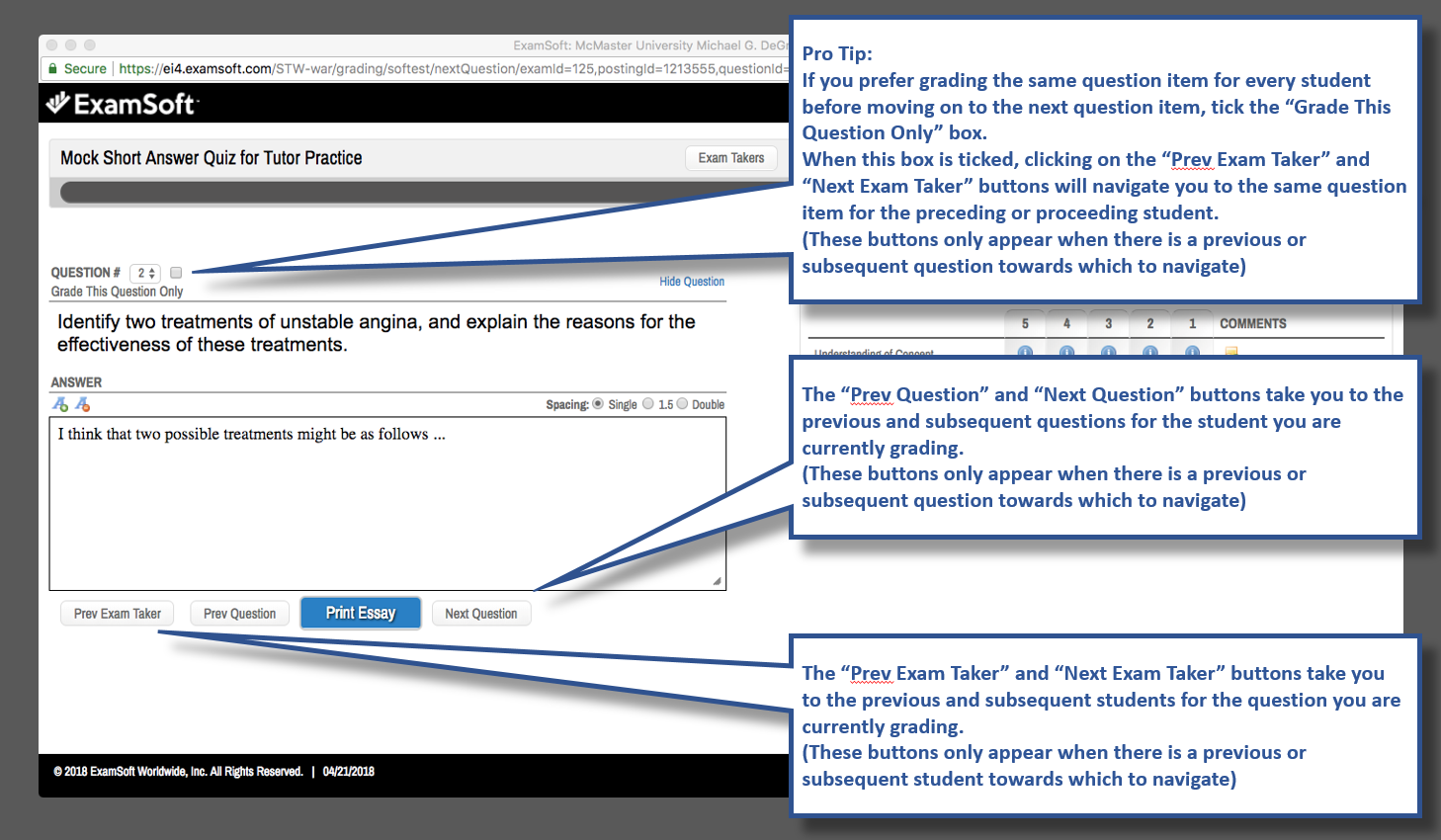
Task: Go to Prev Question
Action: 240,614
